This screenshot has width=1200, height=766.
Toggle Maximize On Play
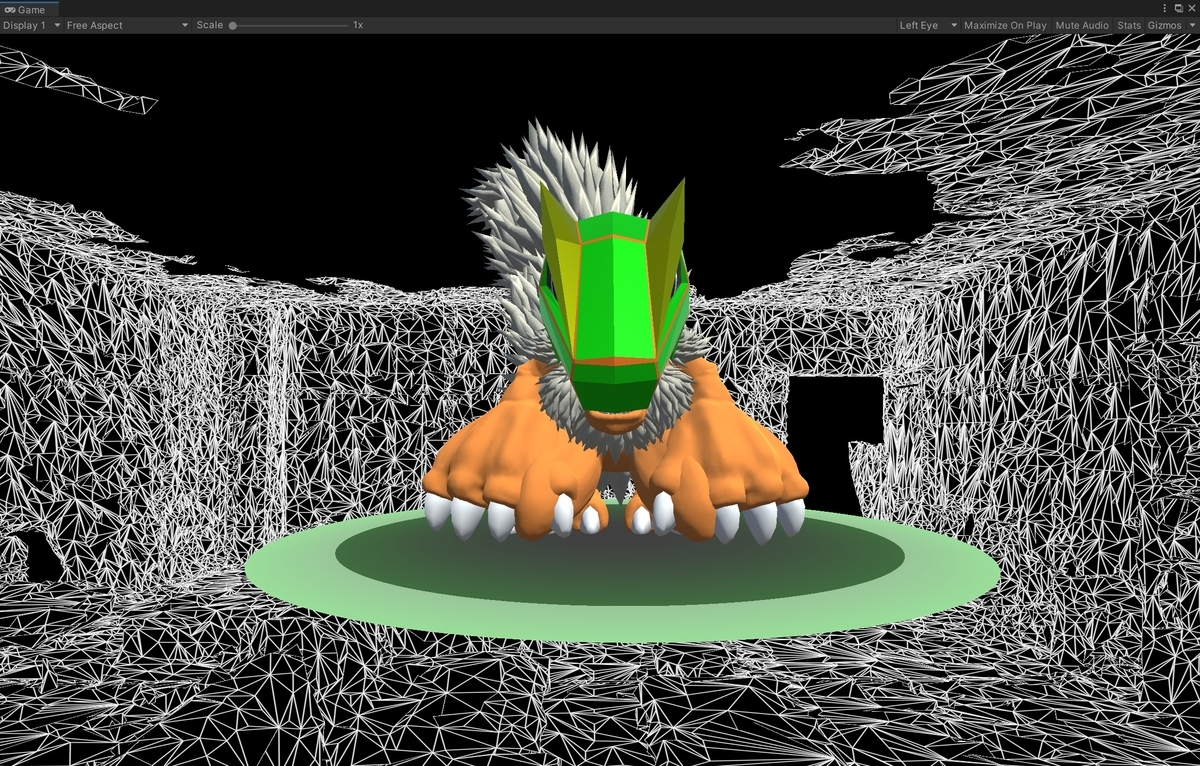pos(1005,25)
